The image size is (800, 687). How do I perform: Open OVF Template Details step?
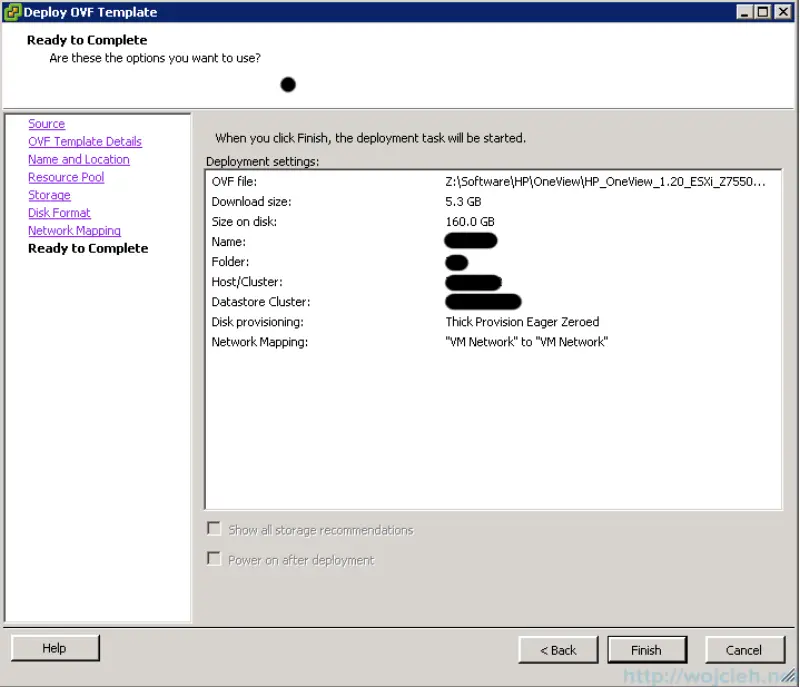coord(85,141)
